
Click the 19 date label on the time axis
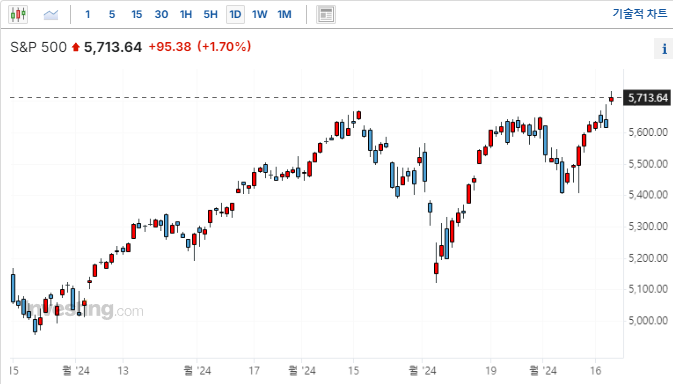tap(491, 370)
